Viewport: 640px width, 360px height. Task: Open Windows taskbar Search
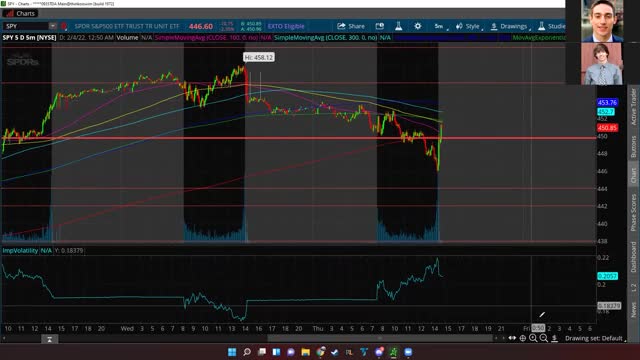pos(247,352)
